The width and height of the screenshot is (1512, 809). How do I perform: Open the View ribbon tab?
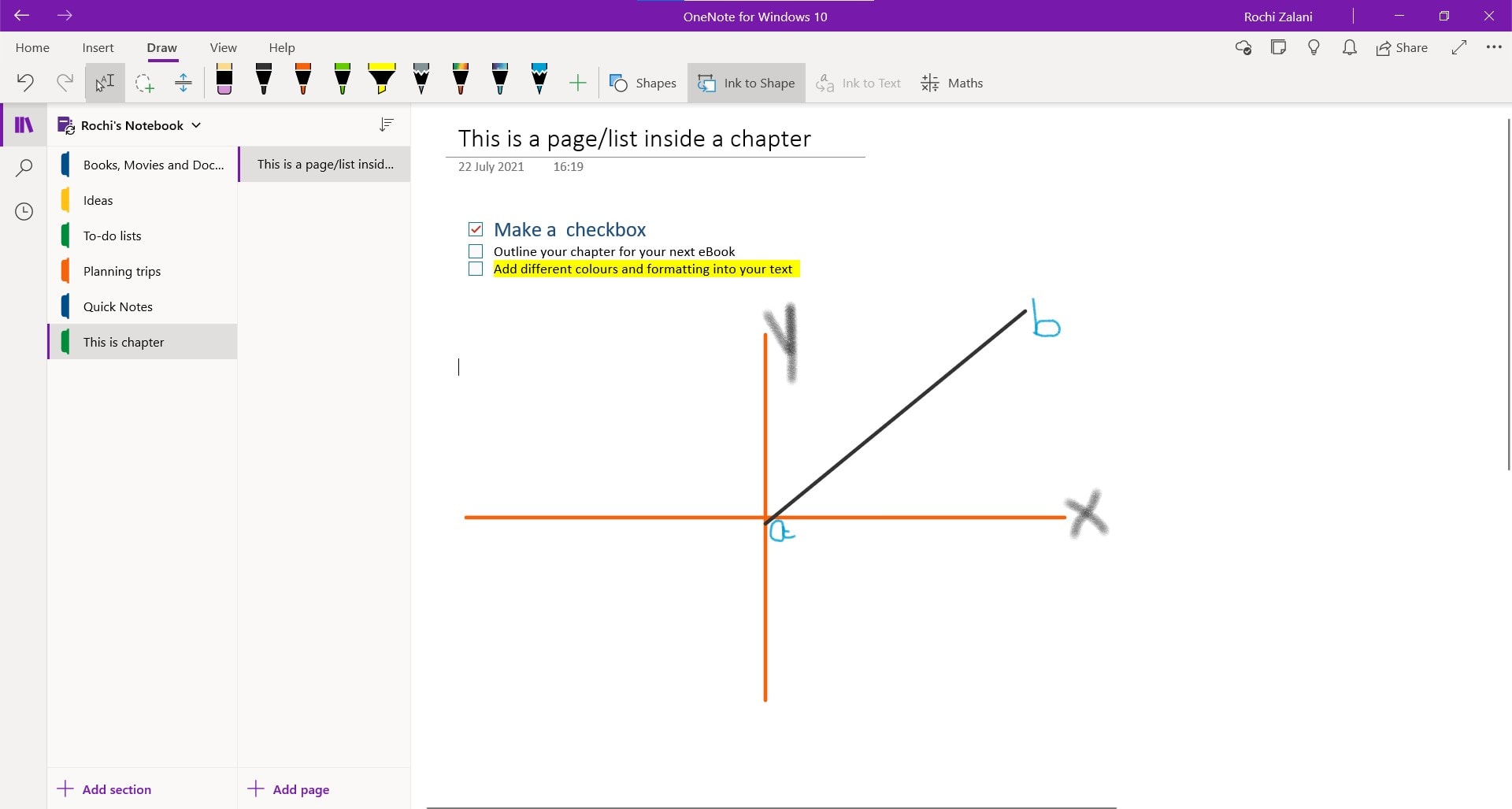pyautogui.click(x=223, y=48)
